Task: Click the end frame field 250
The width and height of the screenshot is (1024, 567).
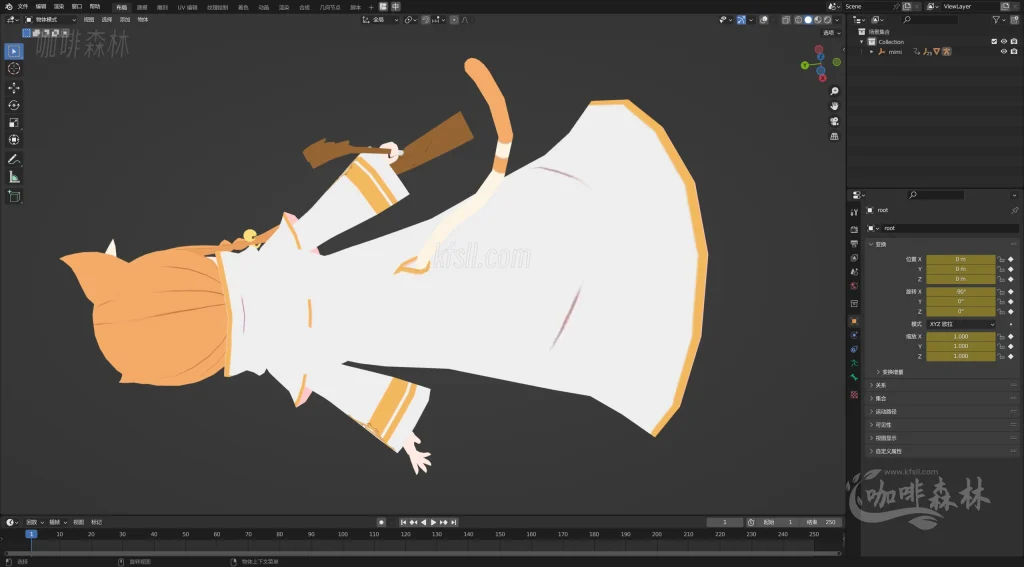Action: (821, 523)
